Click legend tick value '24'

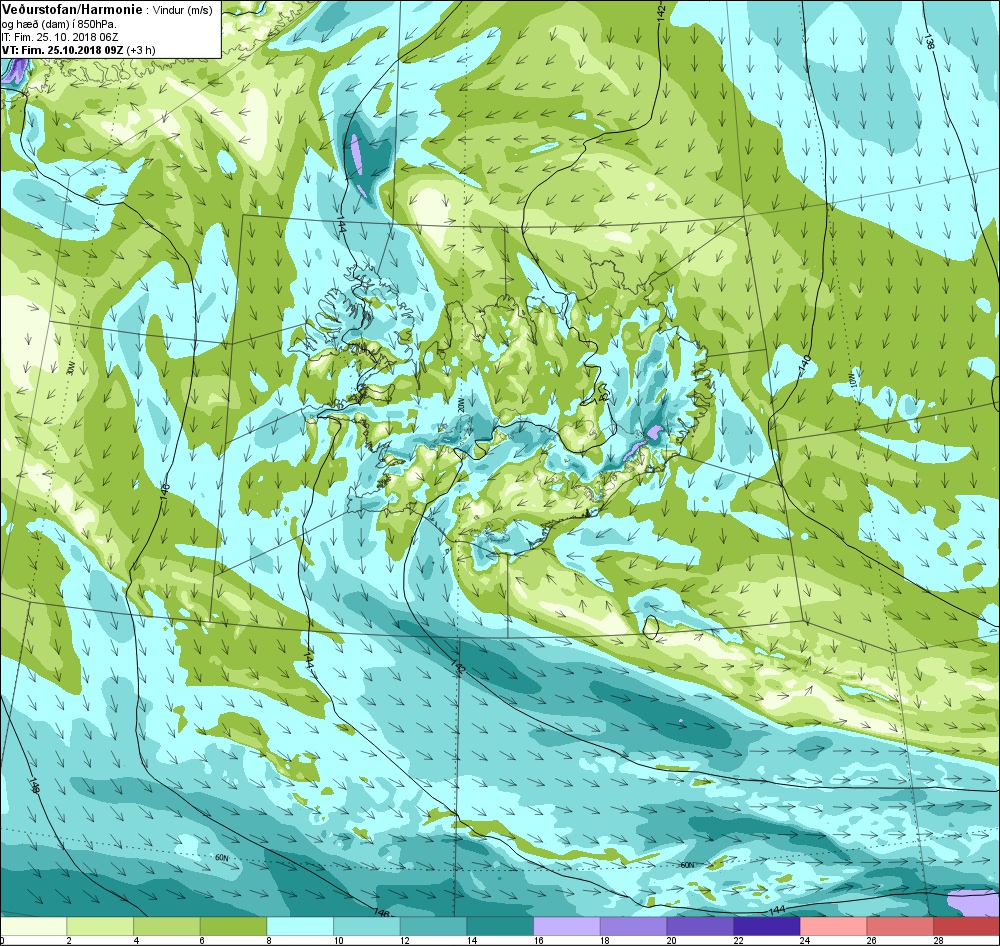pyautogui.click(x=805, y=940)
